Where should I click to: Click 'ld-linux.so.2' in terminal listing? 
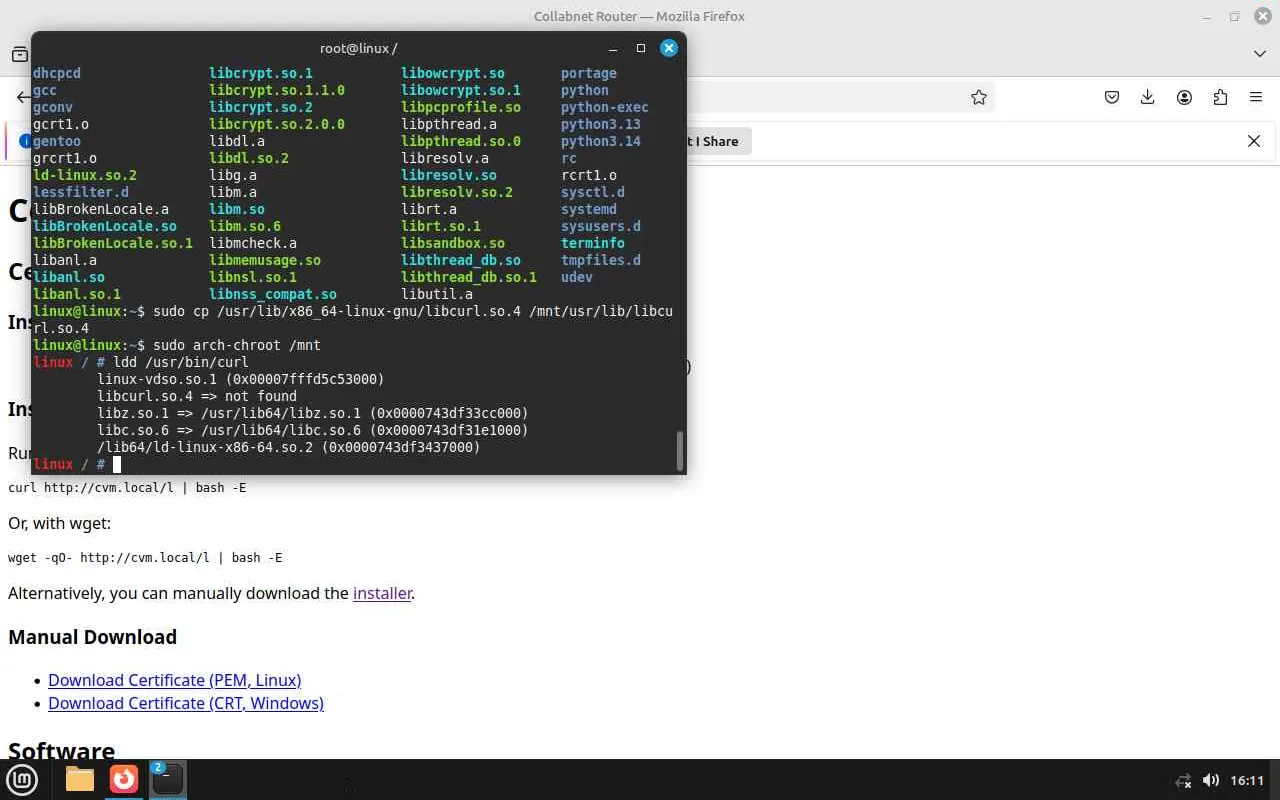coord(85,175)
